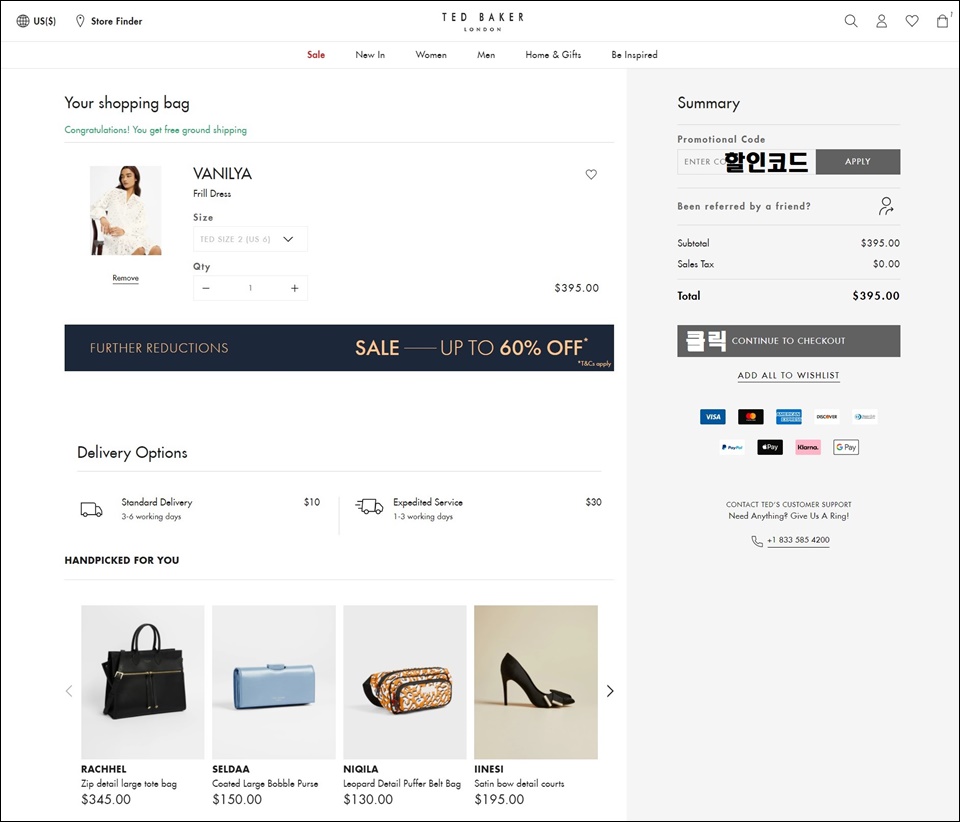Click the PayPal payment icon
The width and height of the screenshot is (960, 822).
tap(732, 447)
